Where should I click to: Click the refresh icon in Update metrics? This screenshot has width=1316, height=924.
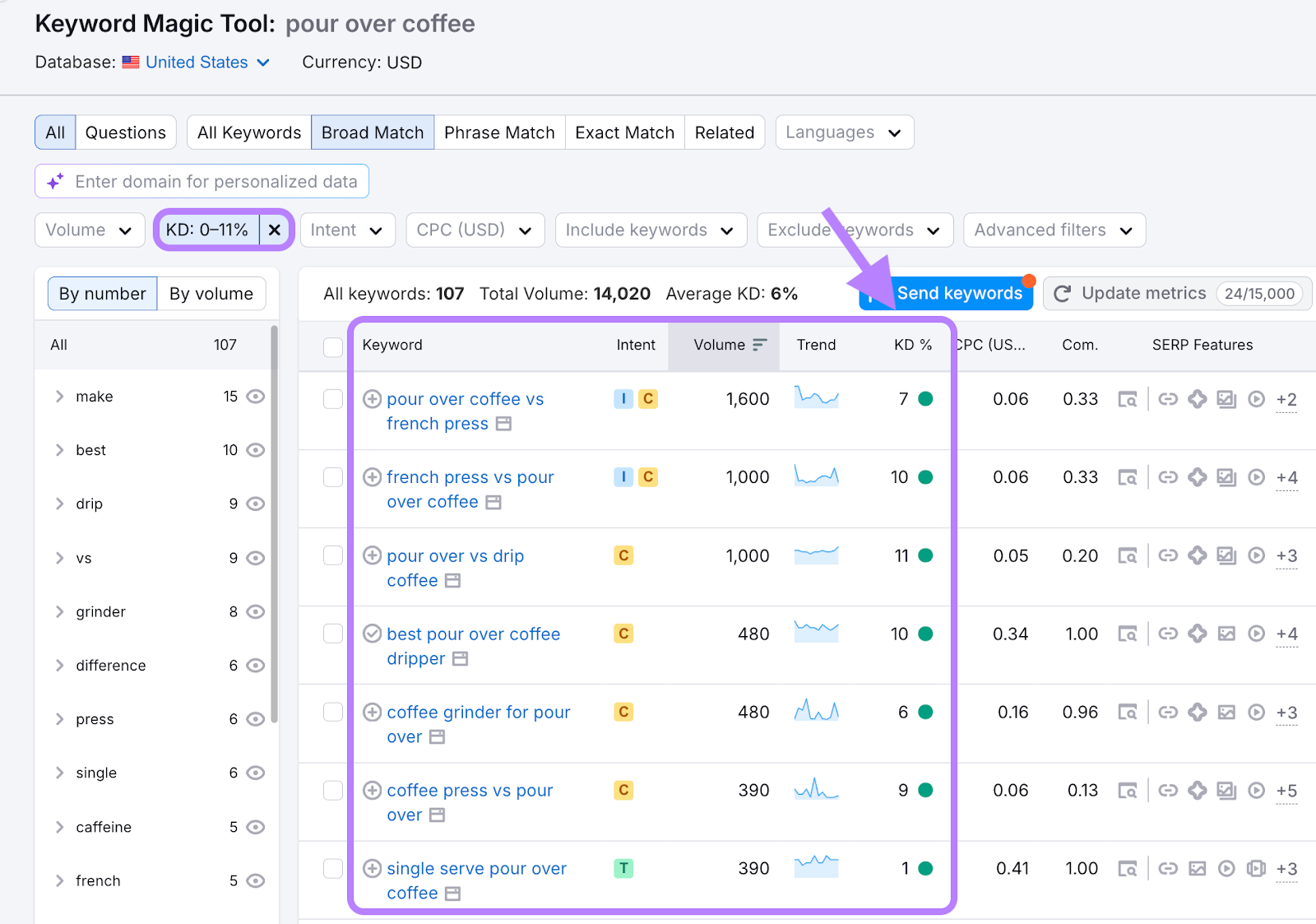pyautogui.click(x=1062, y=294)
